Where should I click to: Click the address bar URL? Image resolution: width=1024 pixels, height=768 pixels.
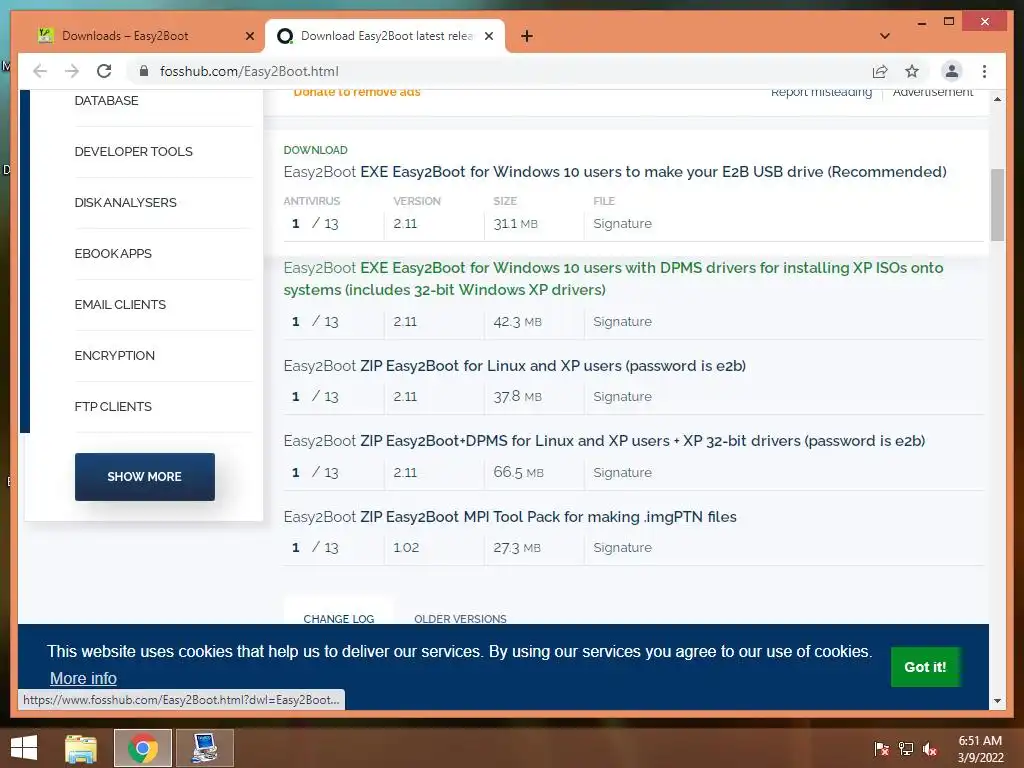[x=249, y=71]
